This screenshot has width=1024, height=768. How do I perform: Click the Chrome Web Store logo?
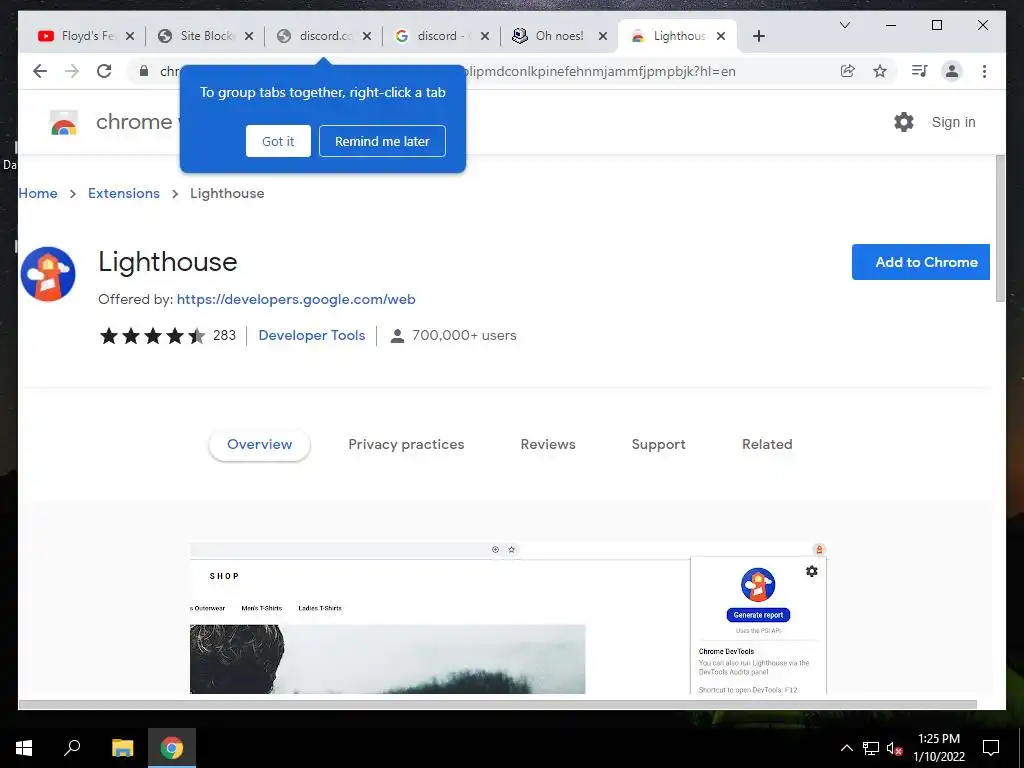(x=64, y=122)
